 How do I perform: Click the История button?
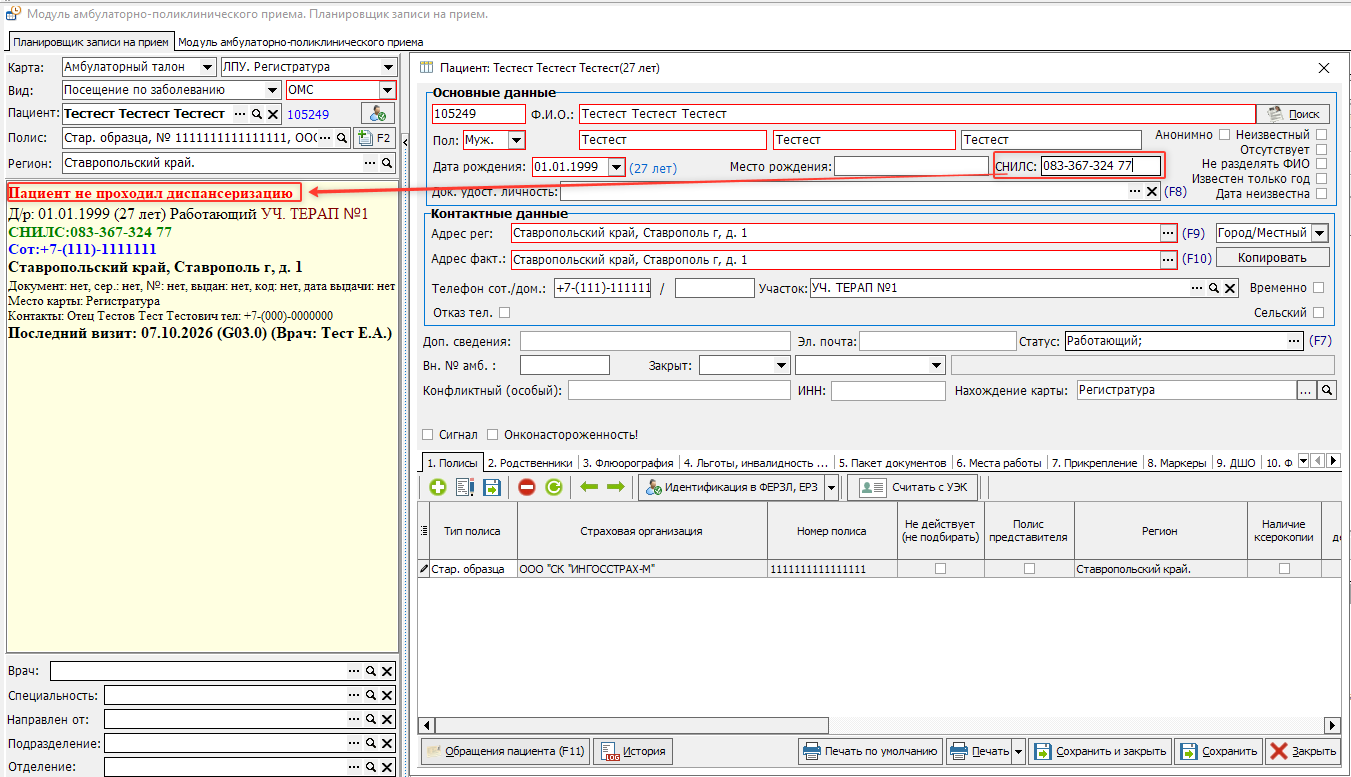point(634,751)
